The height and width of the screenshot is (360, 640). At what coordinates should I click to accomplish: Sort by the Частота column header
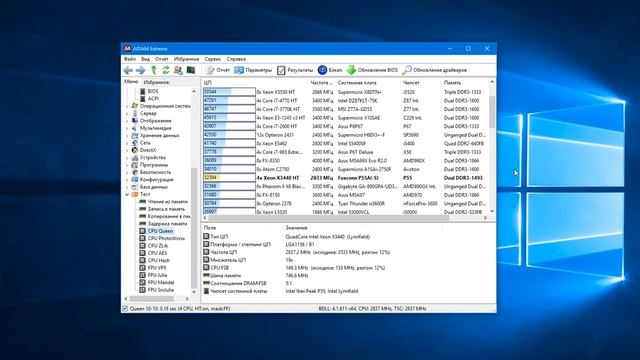point(322,83)
